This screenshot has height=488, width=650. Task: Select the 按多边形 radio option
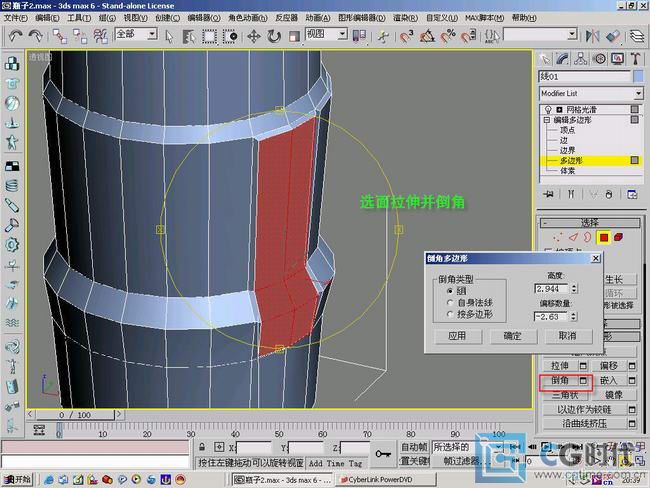[x=450, y=315]
